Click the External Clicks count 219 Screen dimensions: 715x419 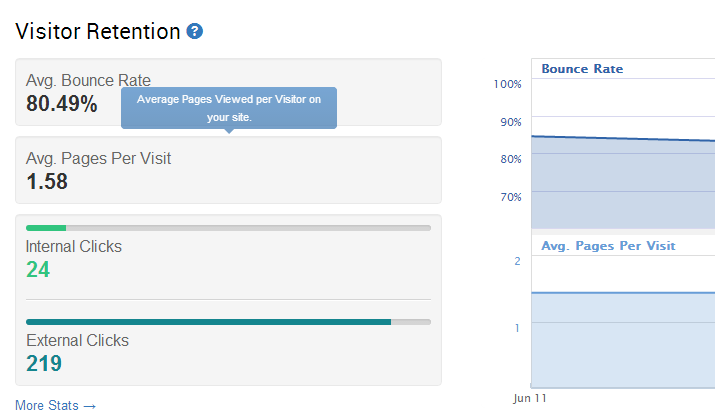[44, 363]
